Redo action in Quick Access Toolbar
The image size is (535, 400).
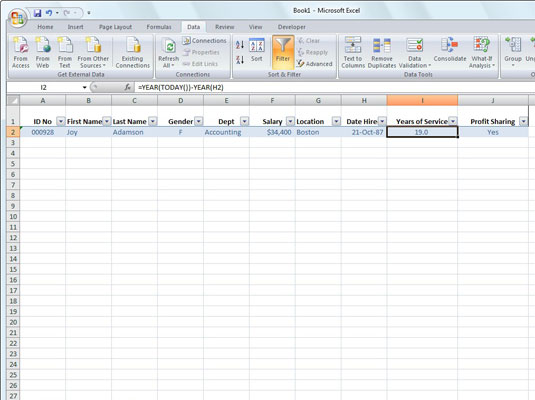67,13
